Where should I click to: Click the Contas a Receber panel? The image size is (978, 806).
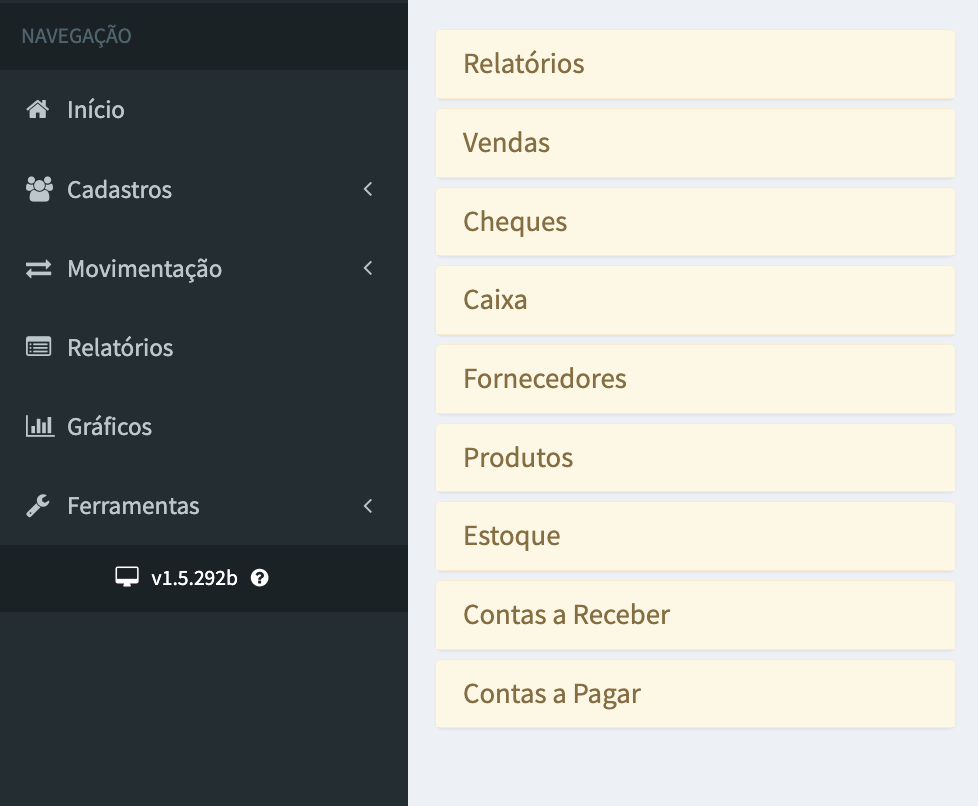pyautogui.click(x=695, y=615)
